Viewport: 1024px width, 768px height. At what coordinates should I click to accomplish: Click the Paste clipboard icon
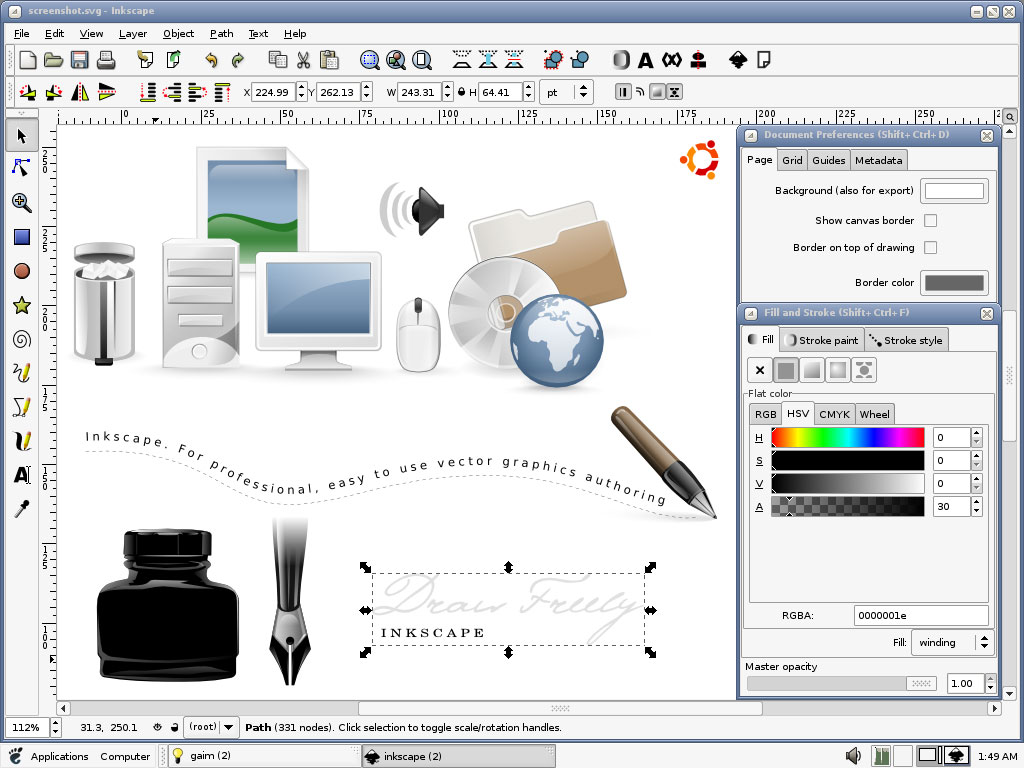coord(329,60)
